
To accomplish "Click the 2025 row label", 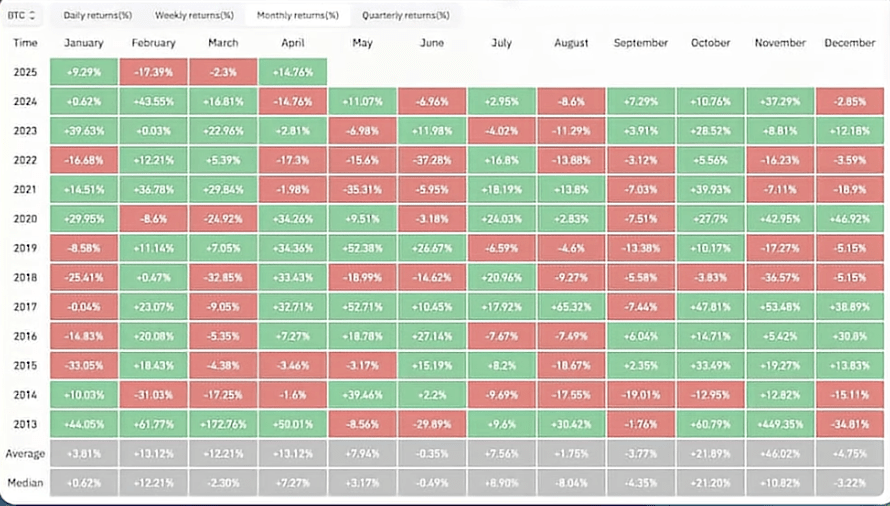I will [x=26, y=73].
